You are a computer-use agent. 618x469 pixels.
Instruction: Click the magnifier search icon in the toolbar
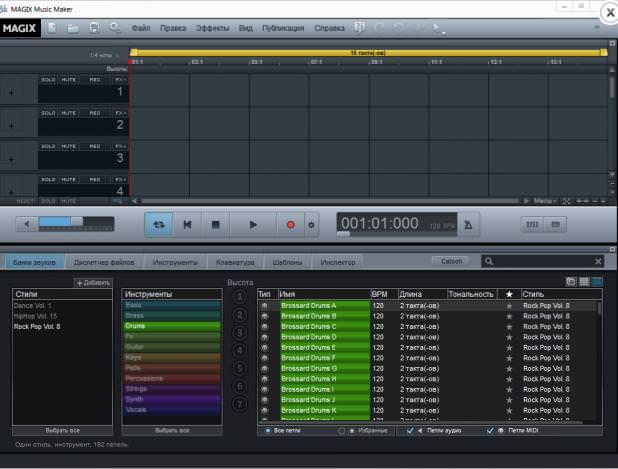(x=115, y=28)
